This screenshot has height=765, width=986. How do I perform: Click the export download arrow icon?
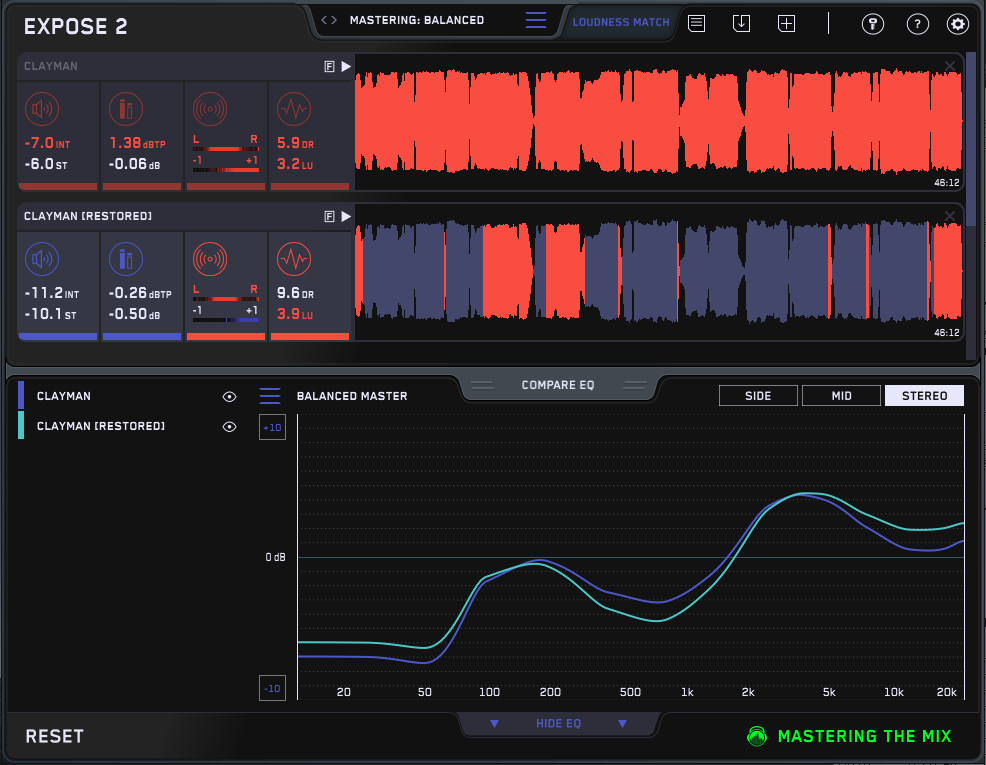click(x=741, y=23)
